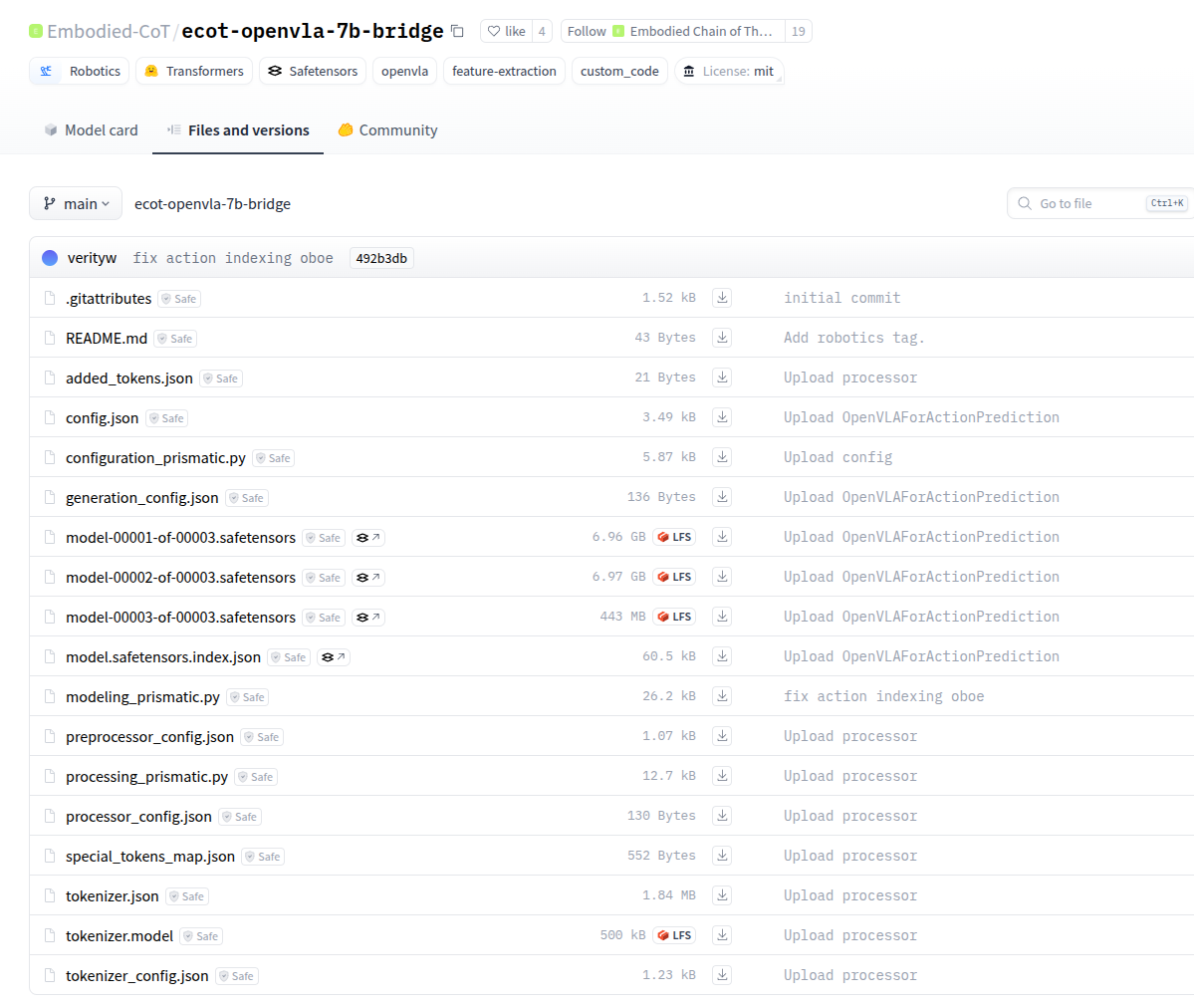This screenshot has width=1194, height=1008.
Task: Open the Community tab
Action: coord(387,130)
